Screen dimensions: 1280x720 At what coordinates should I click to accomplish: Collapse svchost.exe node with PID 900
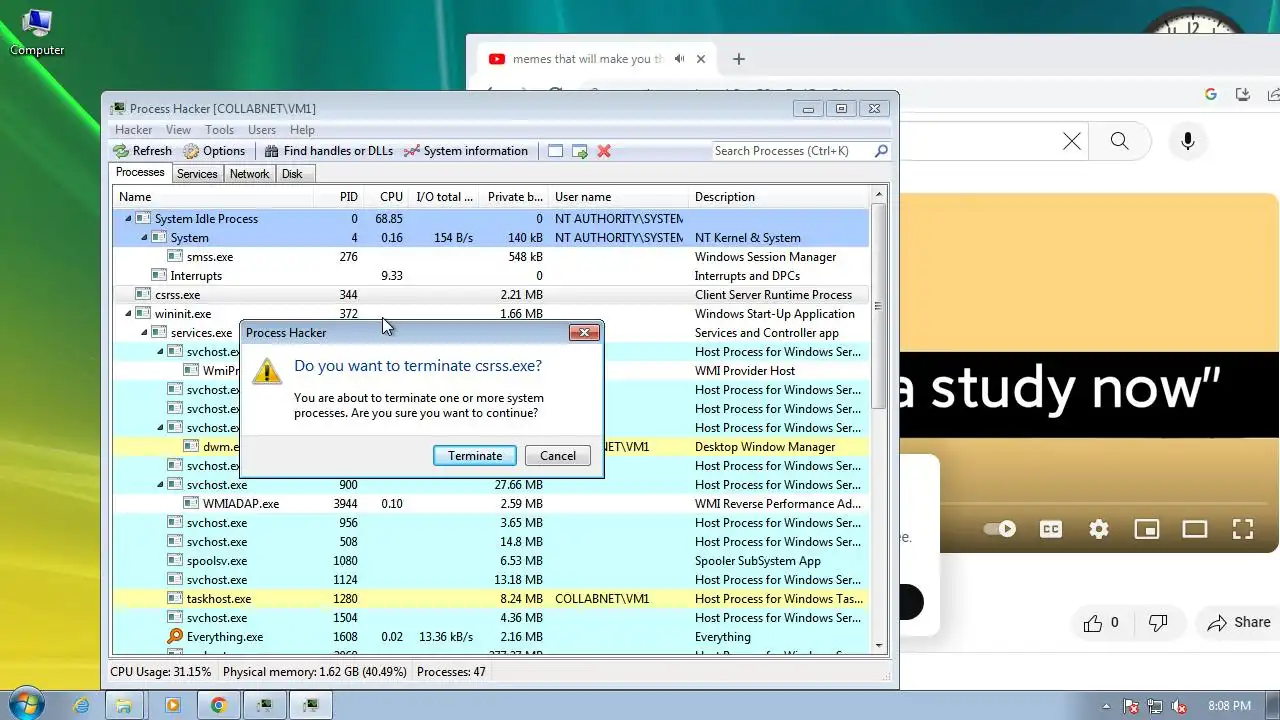(x=160, y=485)
